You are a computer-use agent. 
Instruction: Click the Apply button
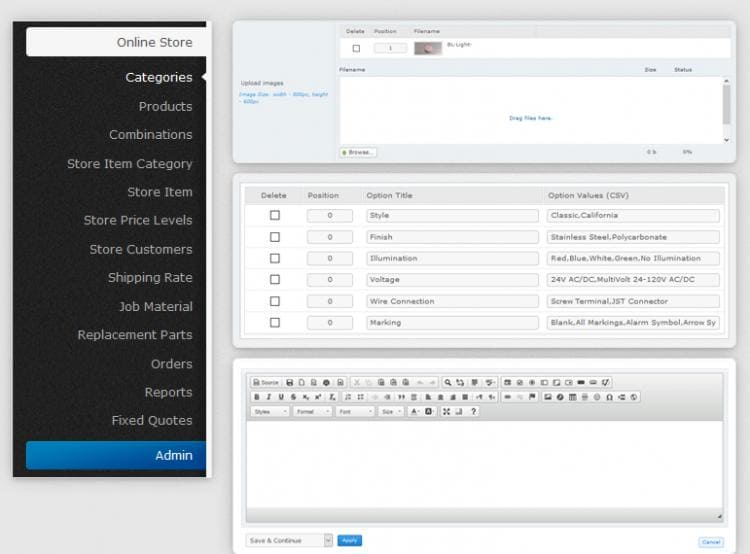pos(349,540)
